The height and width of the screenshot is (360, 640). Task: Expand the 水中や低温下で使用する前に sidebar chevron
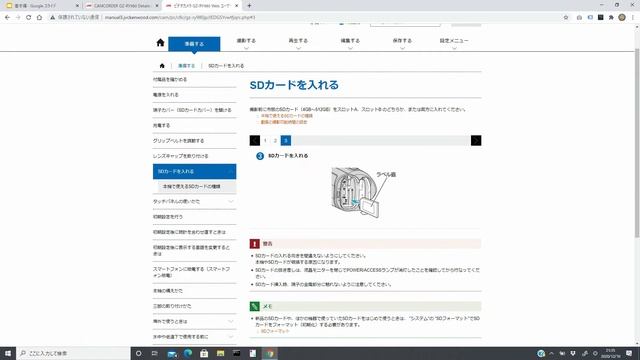tap(231, 337)
